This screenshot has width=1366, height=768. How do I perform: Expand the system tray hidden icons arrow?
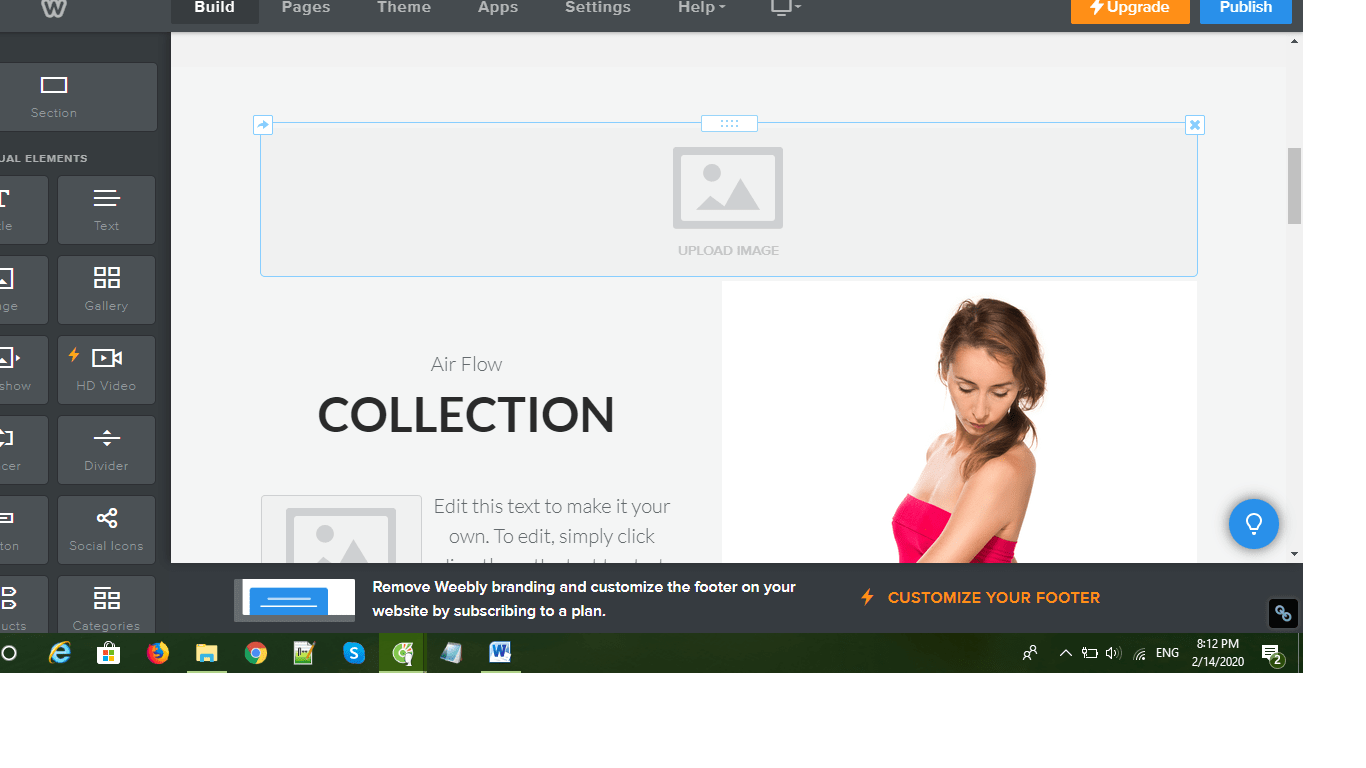[1065, 653]
